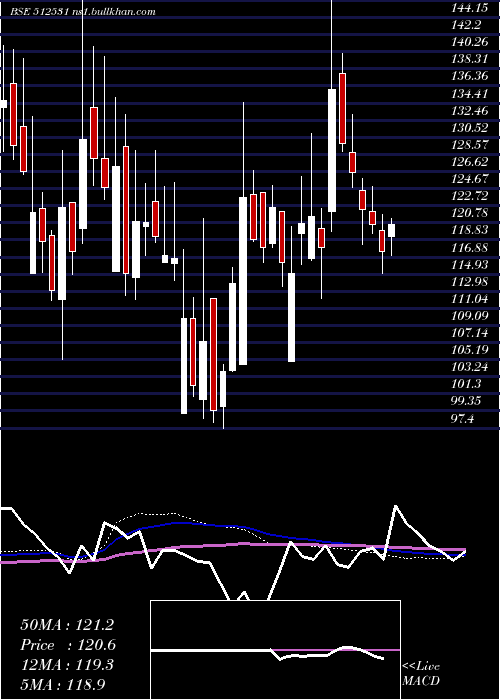Pick the 134.41 price axis value
This screenshot has width=500, height=700.
click(468, 93)
